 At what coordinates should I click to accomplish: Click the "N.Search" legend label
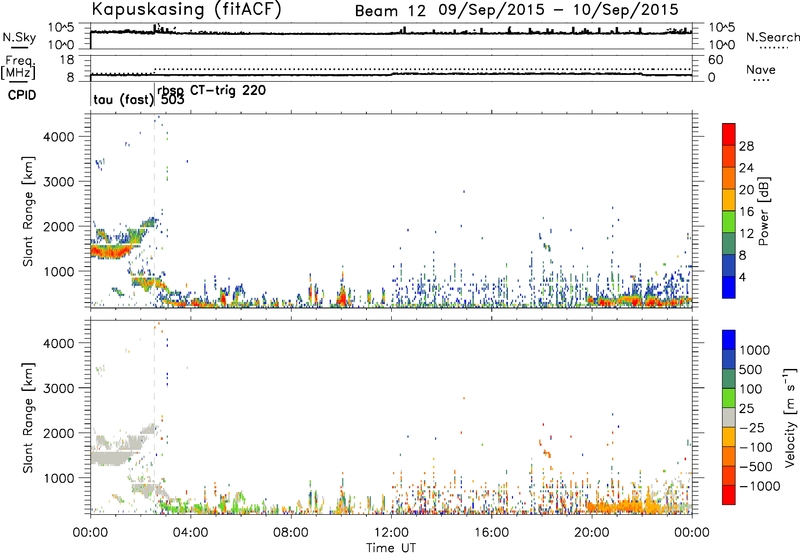click(x=772, y=37)
